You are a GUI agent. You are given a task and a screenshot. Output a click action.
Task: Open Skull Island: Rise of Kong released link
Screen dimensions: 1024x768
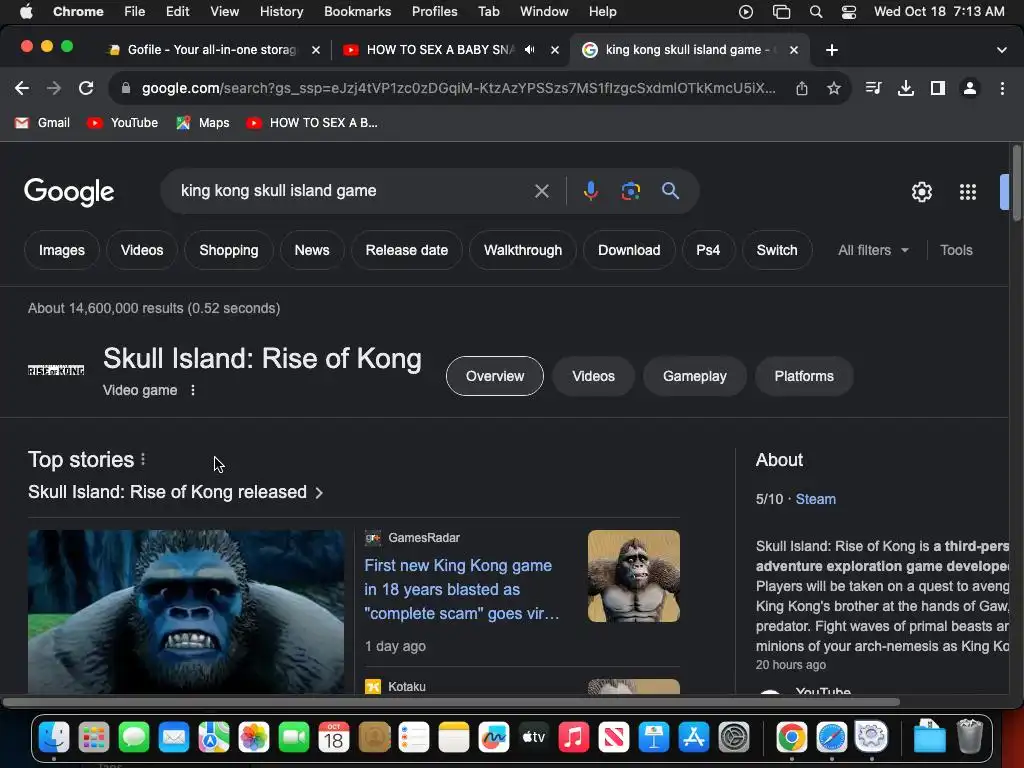[x=175, y=492]
